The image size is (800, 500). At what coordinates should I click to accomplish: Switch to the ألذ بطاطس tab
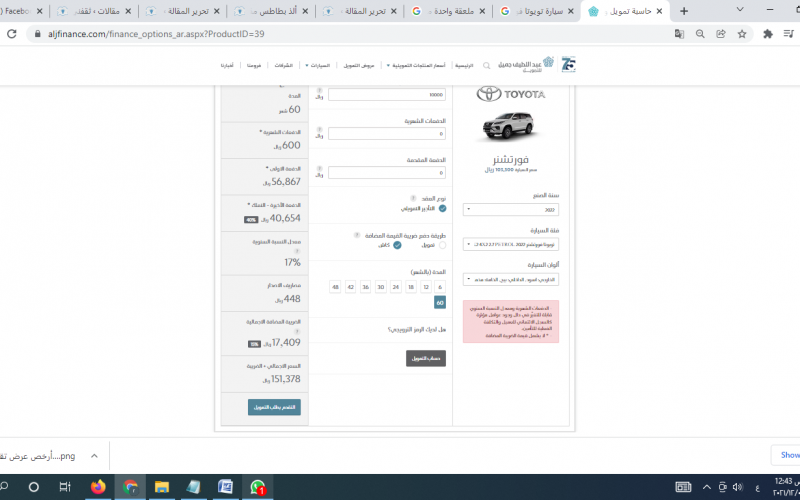270,11
